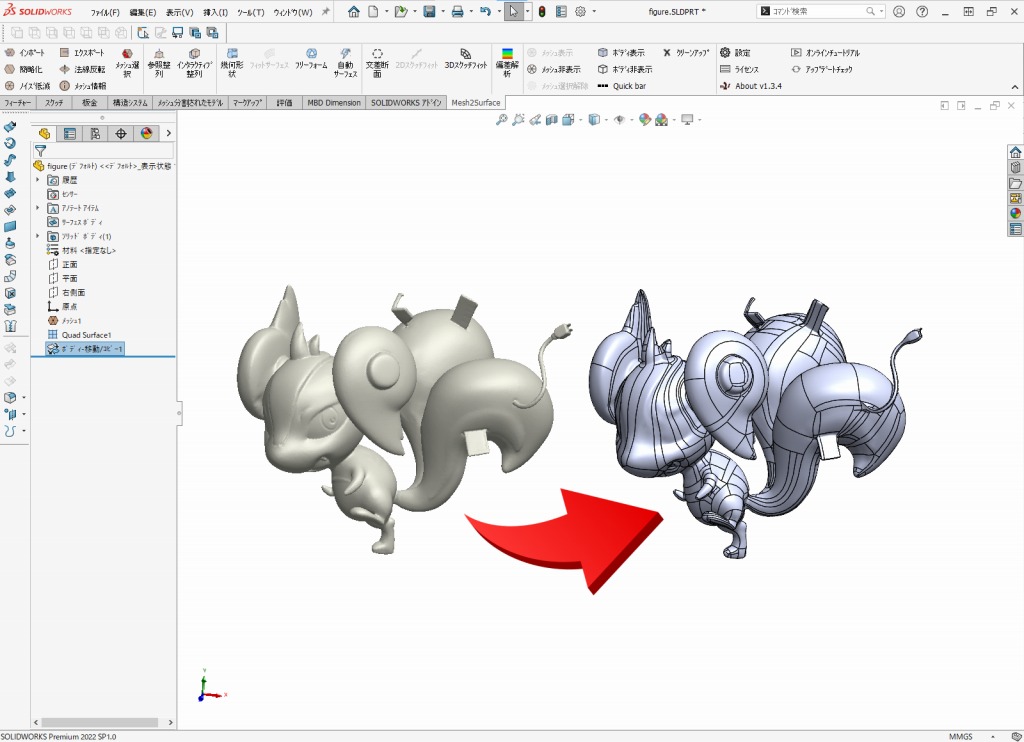The height and width of the screenshot is (742, 1024).
Task: Click the インタラクティブ整列 (Interactive align) tool
Action: [x=195, y=63]
